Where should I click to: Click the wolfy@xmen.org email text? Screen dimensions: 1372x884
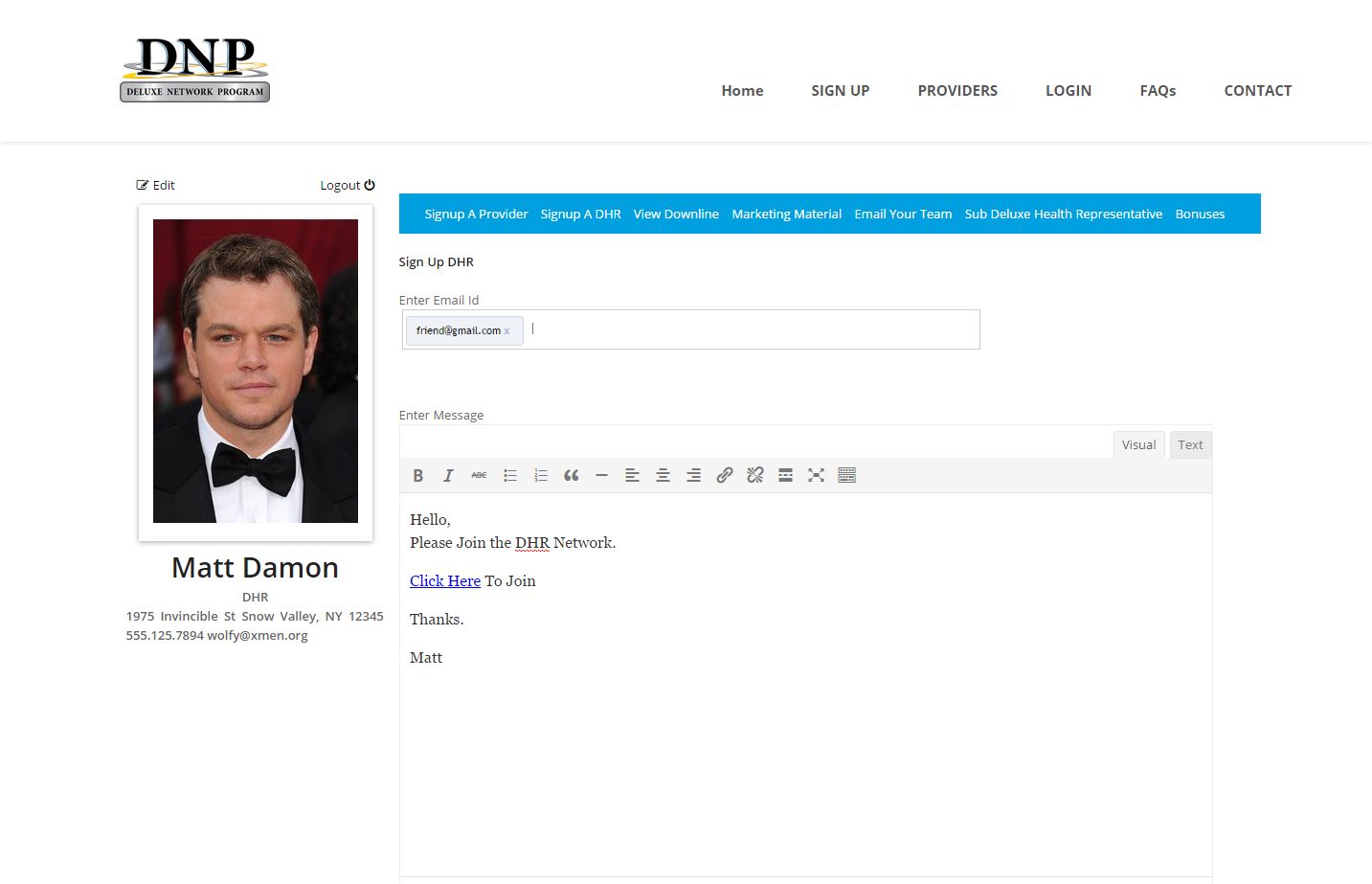tap(258, 635)
